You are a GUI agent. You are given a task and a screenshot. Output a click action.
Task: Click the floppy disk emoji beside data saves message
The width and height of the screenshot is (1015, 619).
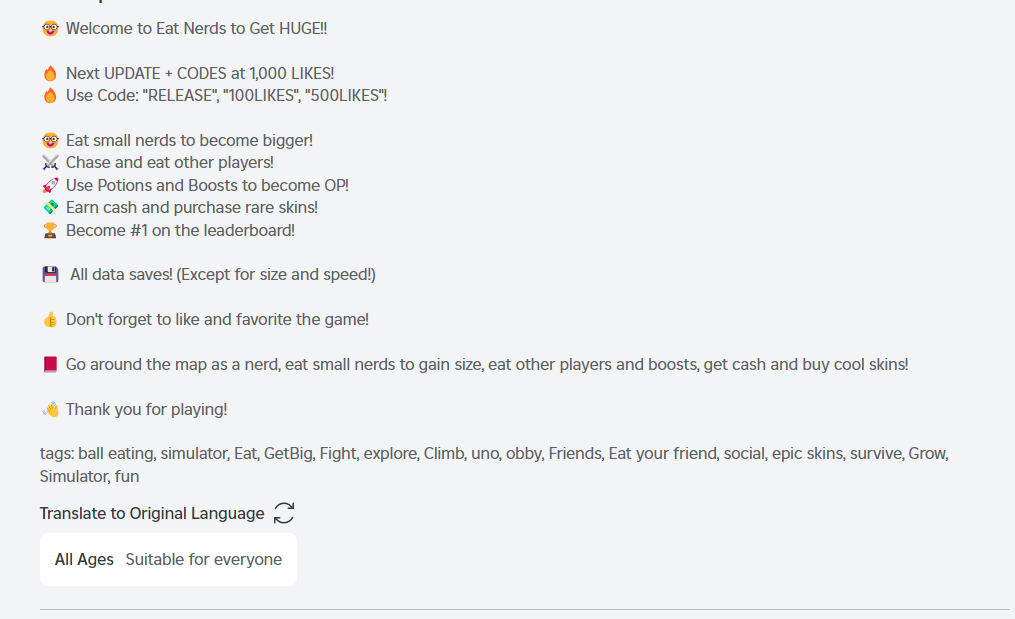pos(49,273)
